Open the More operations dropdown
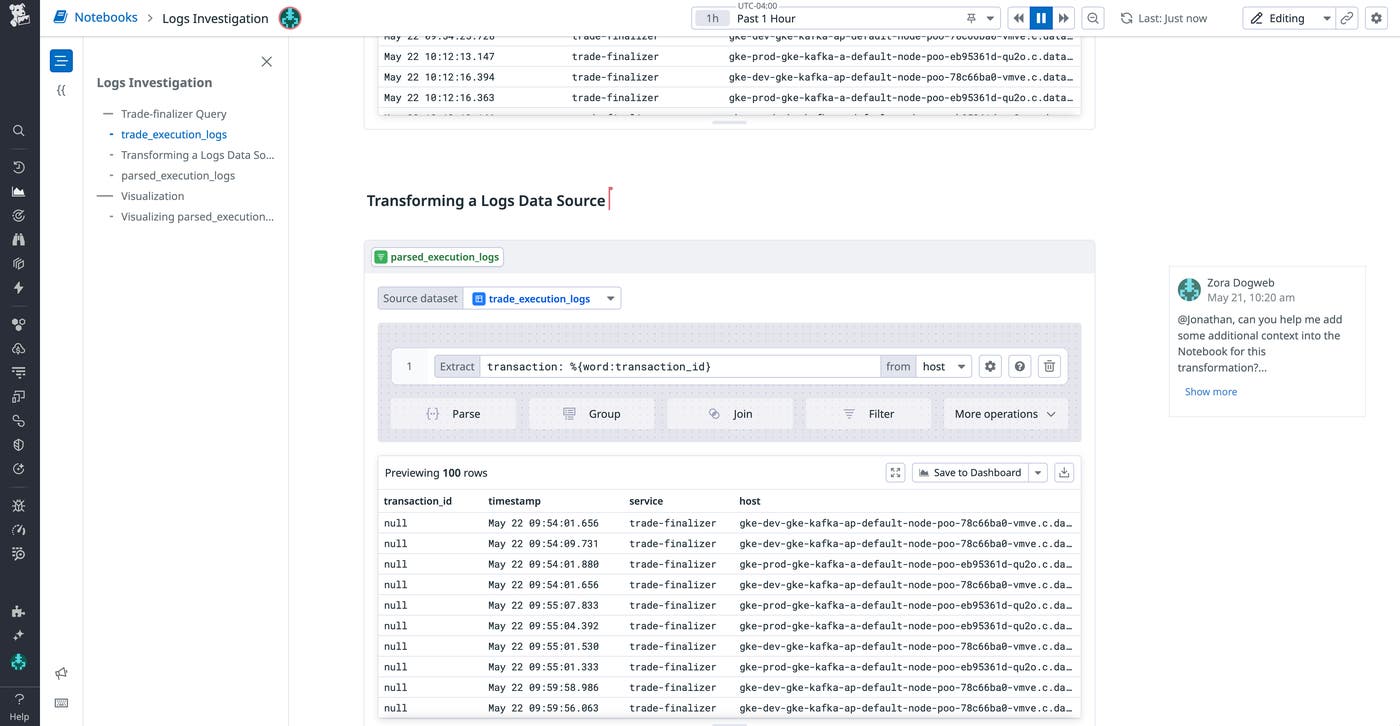 pos(1005,413)
